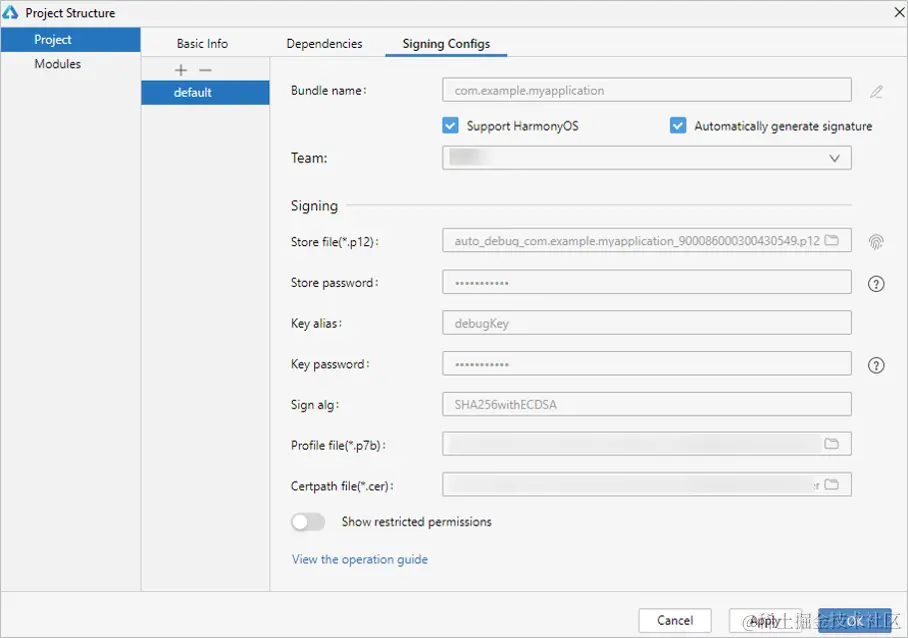Click the fingerprint icon beside Store file
The image size is (908, 638).
coord(876,242)
